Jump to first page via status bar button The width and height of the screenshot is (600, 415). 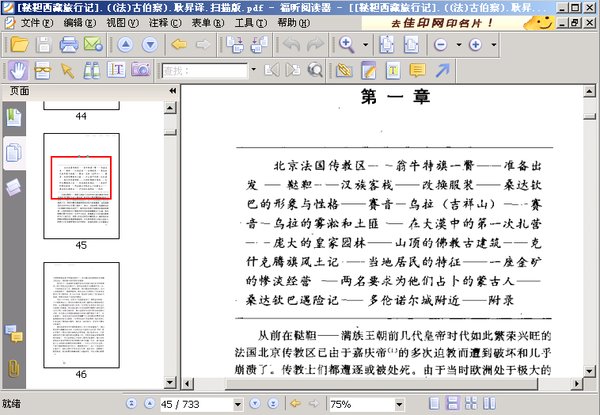click(x=131, y=404)
